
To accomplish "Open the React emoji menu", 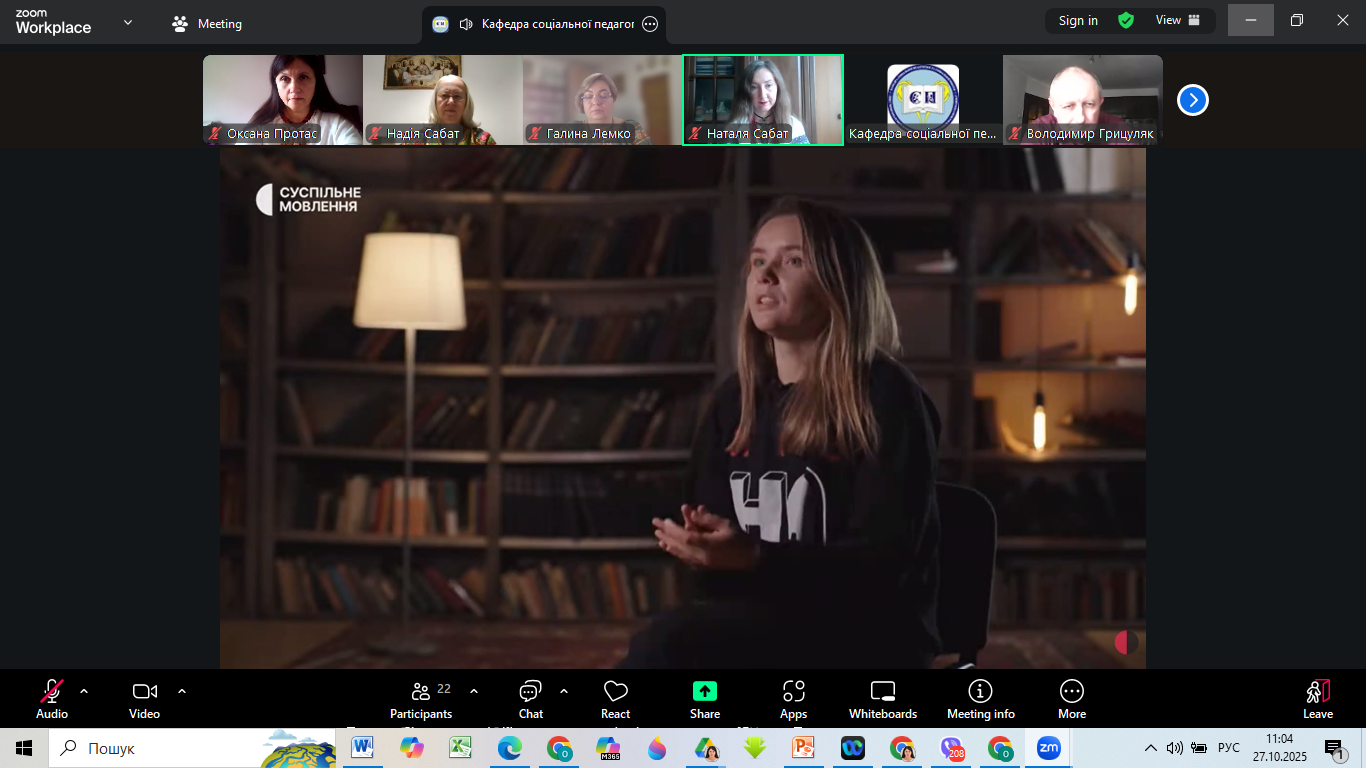I will (x=616, y=699).
